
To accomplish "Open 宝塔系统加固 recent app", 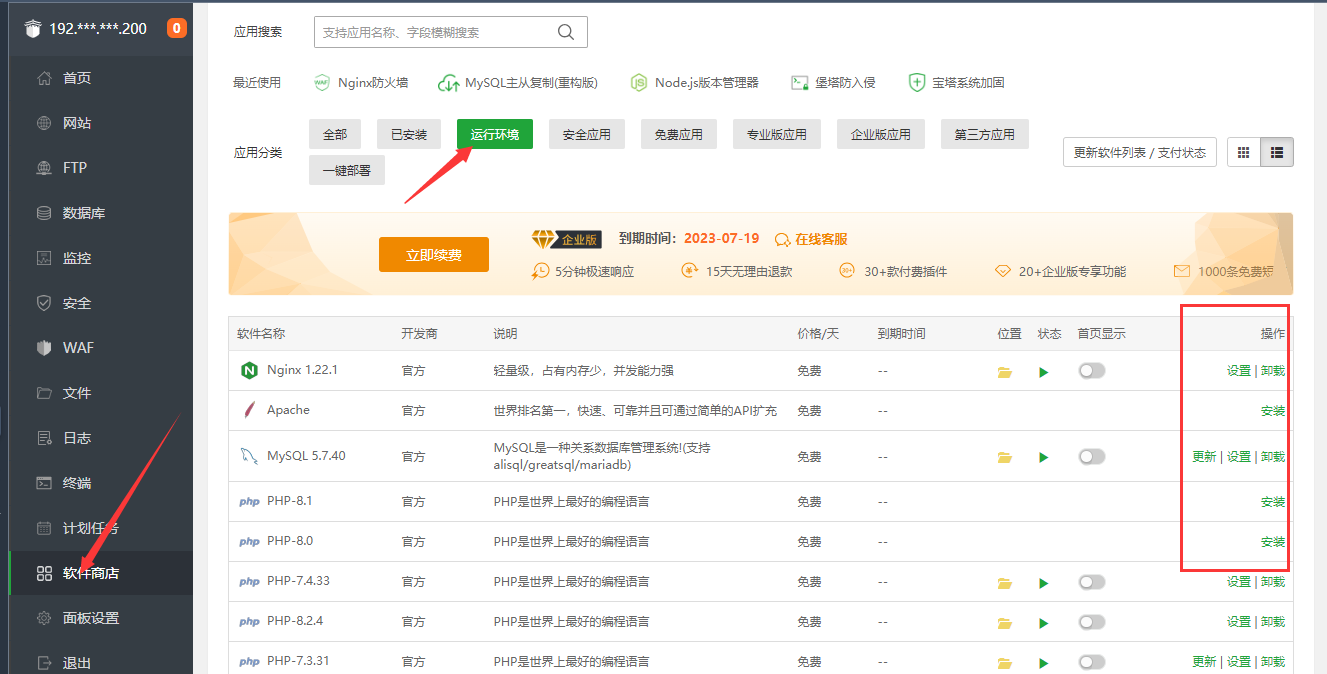I will [956, 82].
